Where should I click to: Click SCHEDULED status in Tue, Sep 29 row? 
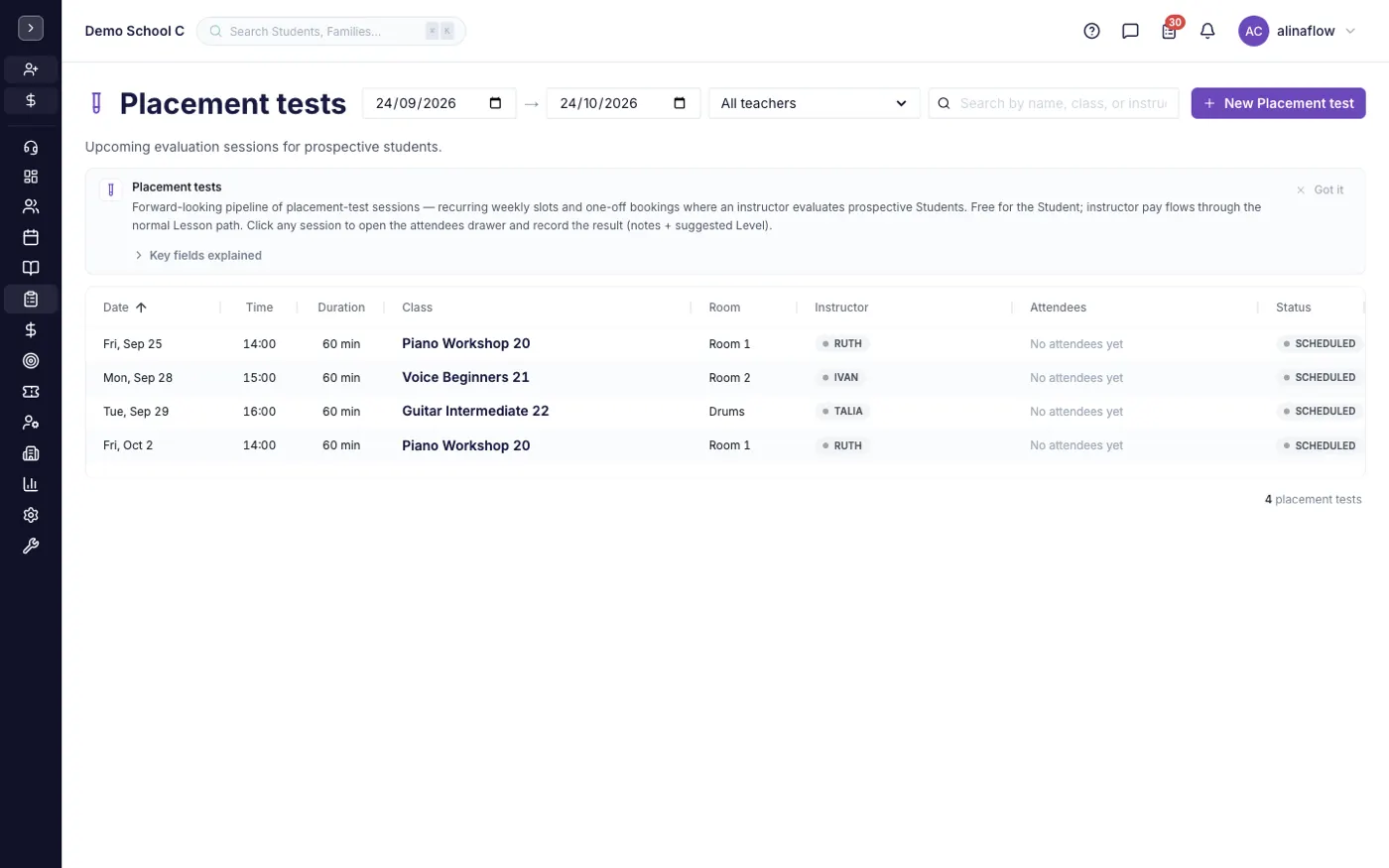(1319, 411)
